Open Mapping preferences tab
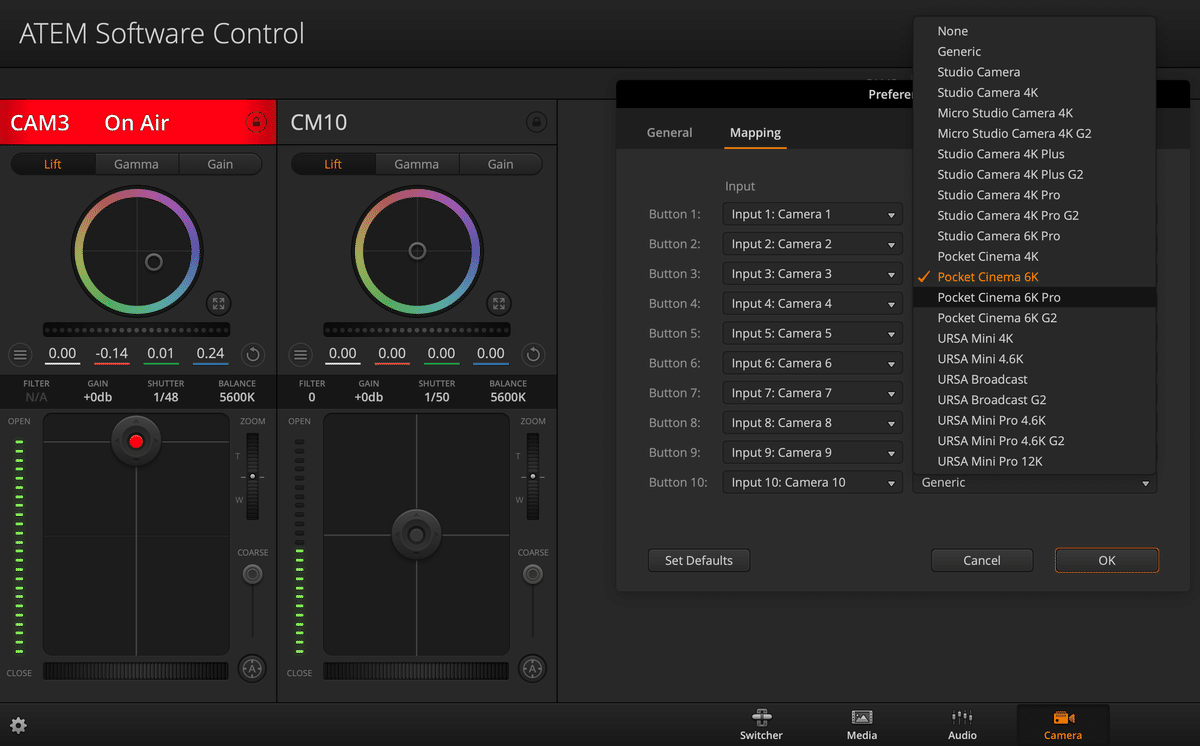The image size is (1200, 746). point(755,132)
